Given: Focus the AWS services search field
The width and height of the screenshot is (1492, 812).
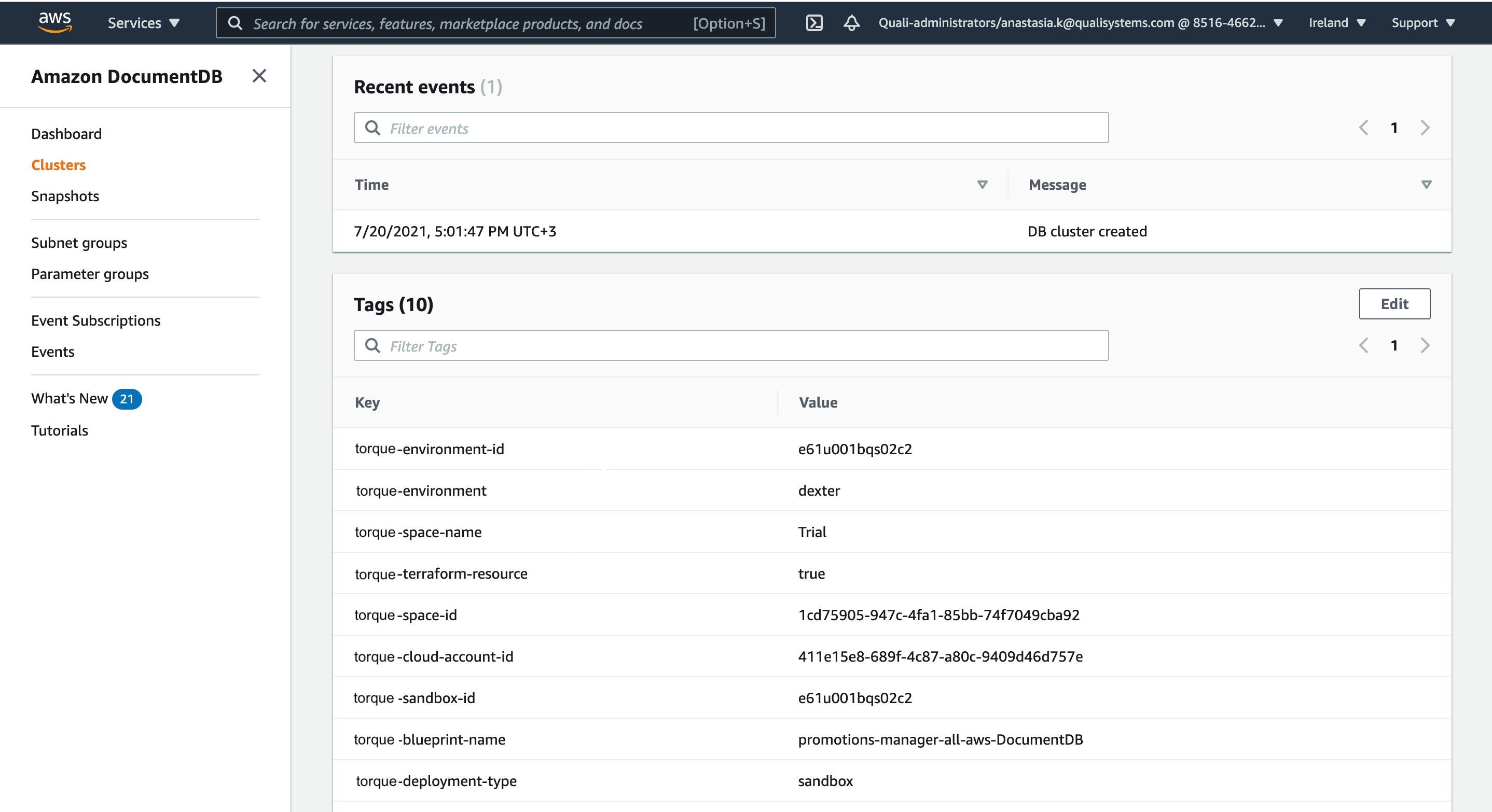Looking at the screenshot, I should [496, 23].
